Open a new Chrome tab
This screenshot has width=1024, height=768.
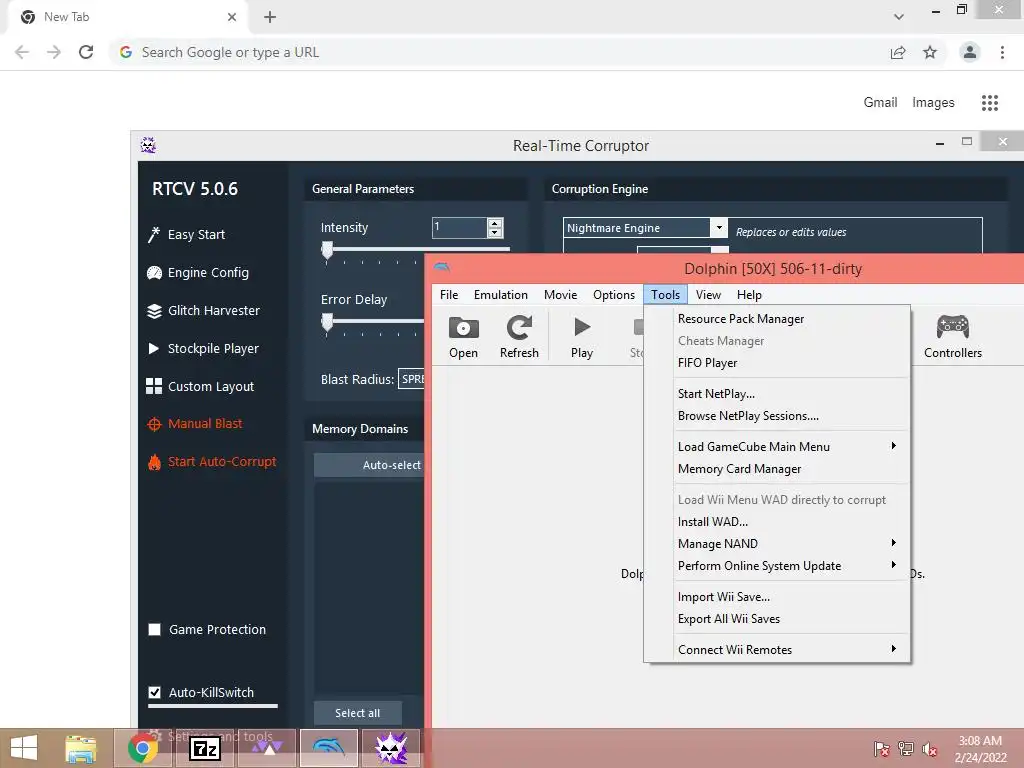[x=270, y=17]
